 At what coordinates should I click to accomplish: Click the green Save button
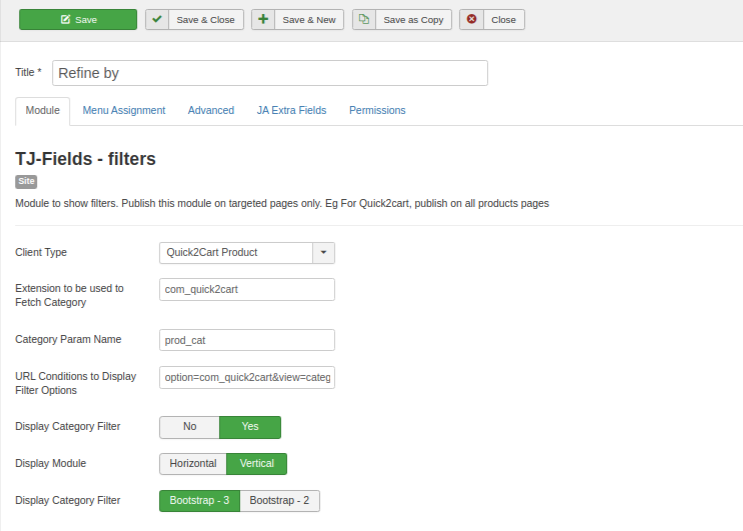(x=78, y=20)
